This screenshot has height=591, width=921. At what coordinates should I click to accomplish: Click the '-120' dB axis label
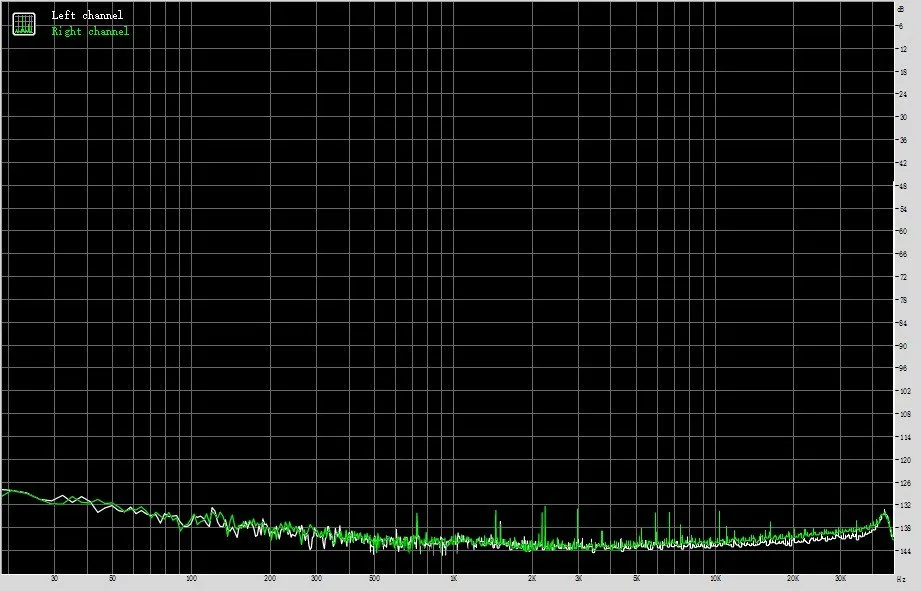[x=903, y=461]
